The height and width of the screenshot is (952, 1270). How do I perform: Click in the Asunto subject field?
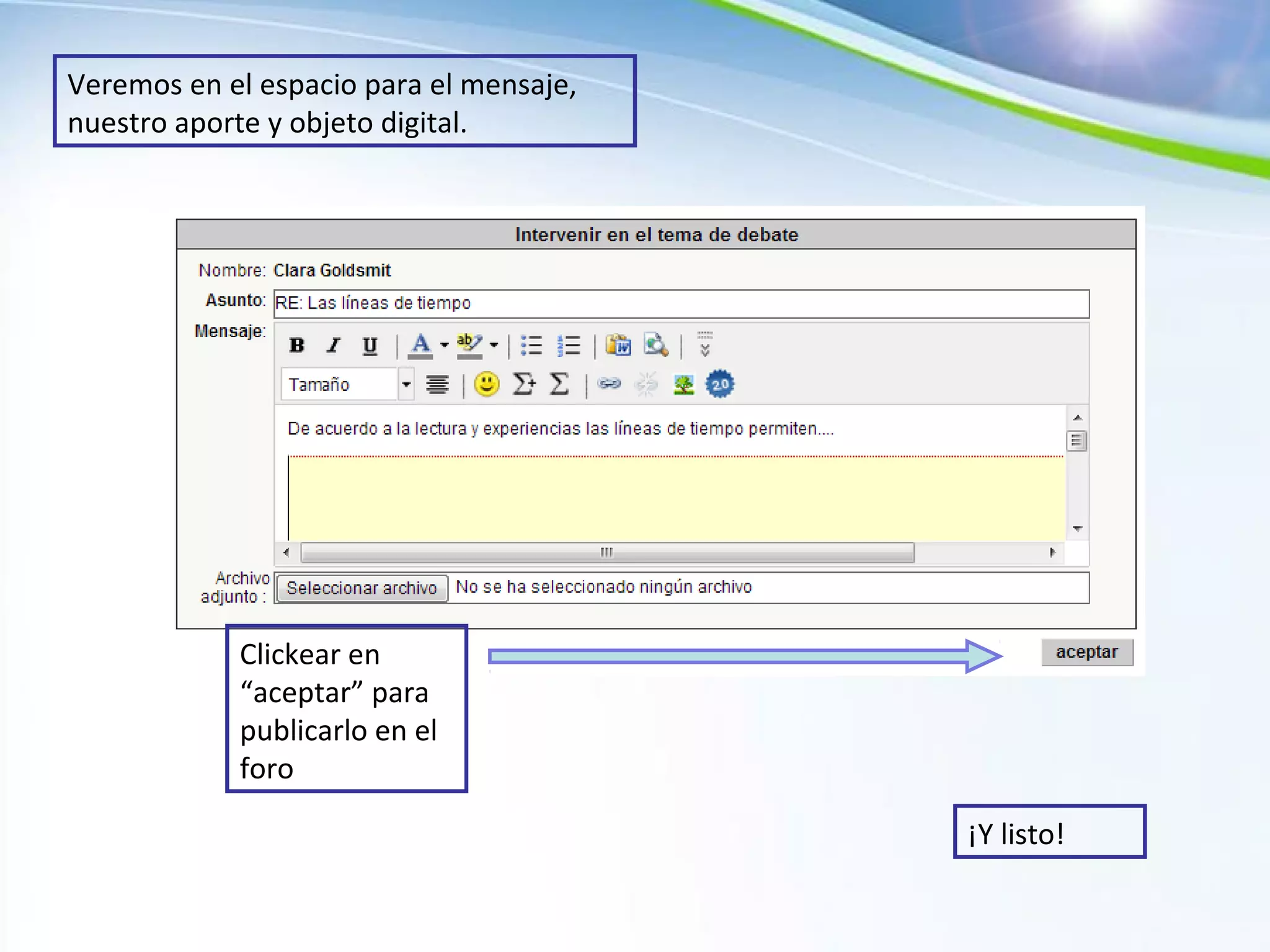[681, 304]
